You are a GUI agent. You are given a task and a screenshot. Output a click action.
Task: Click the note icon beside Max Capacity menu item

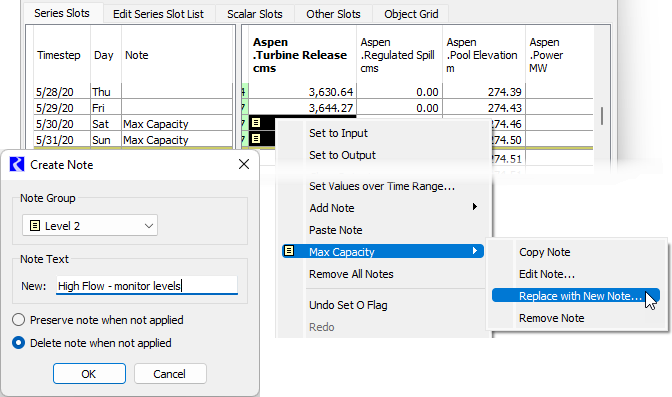289,251
